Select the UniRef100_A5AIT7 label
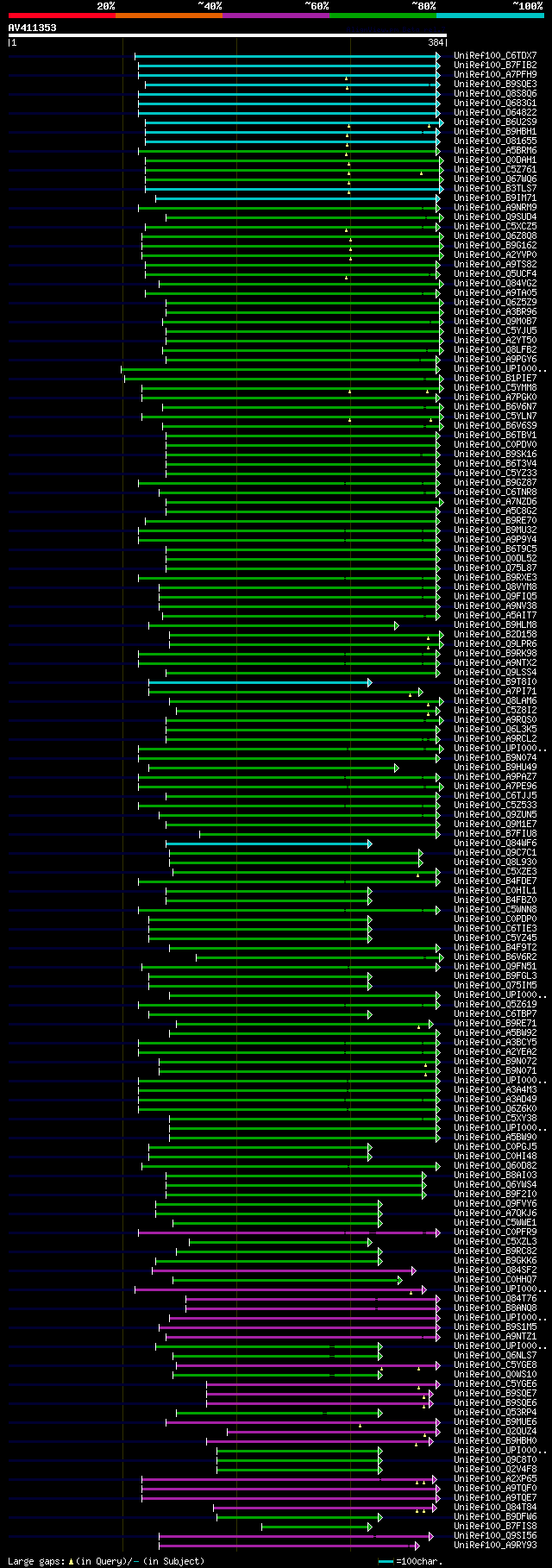 [x=495, y=616]
